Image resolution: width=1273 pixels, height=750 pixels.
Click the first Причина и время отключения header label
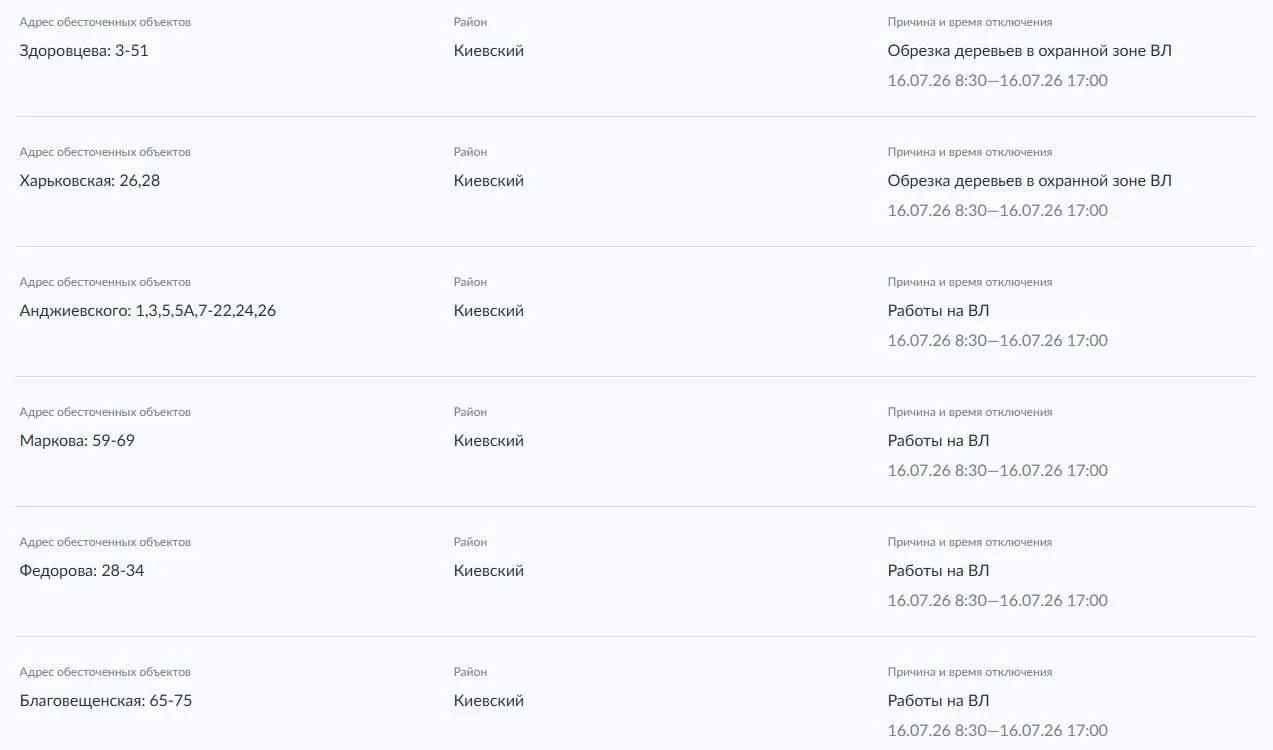pos(970,22)
